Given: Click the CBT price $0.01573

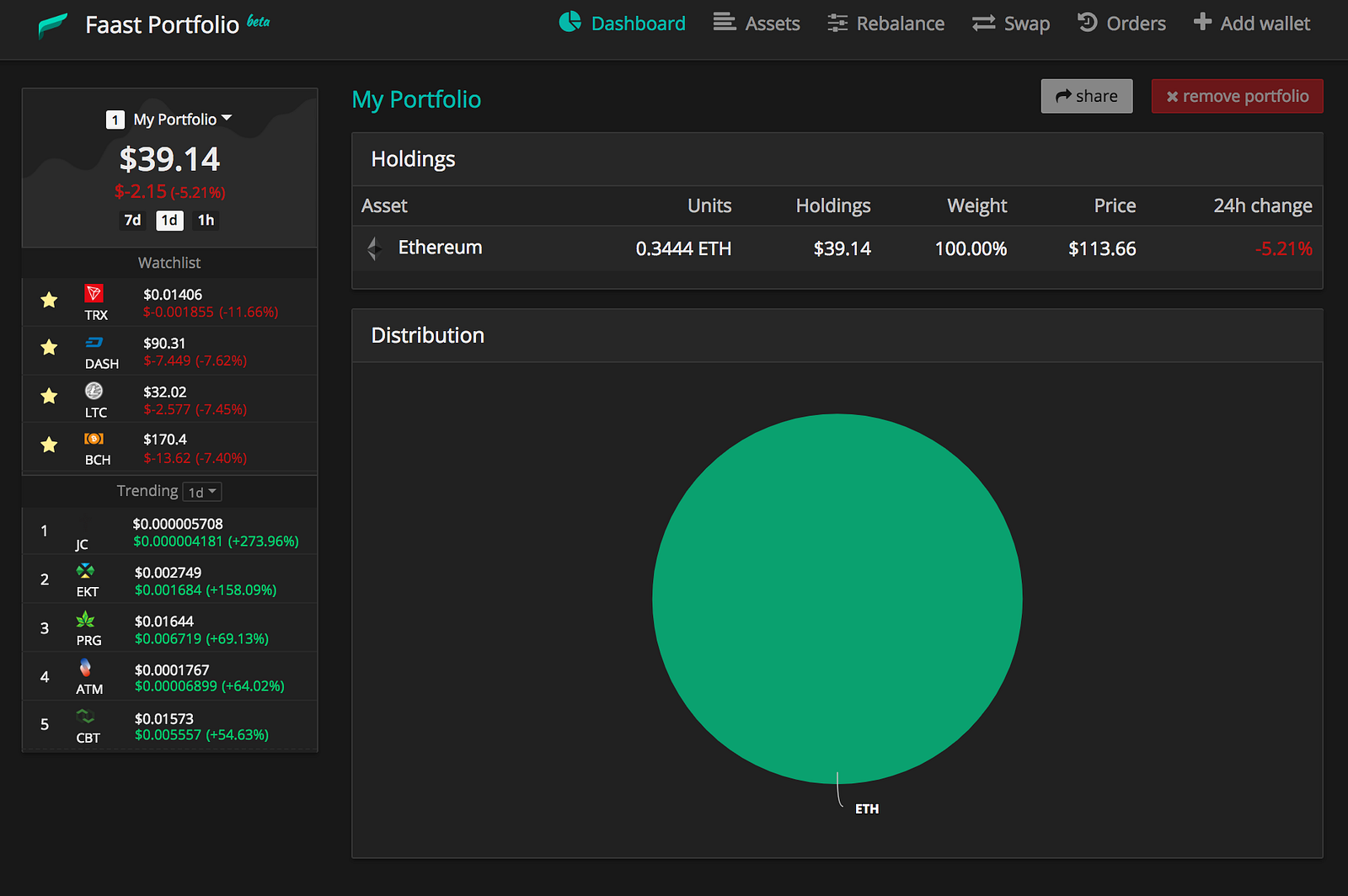Looking at the screenshot, I should pyautogui.click(x=164, y=719).
